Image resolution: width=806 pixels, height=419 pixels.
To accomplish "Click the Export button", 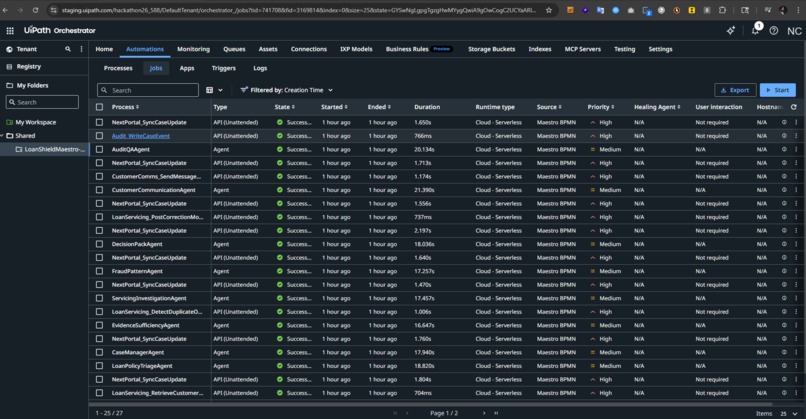I will [735, 90].
